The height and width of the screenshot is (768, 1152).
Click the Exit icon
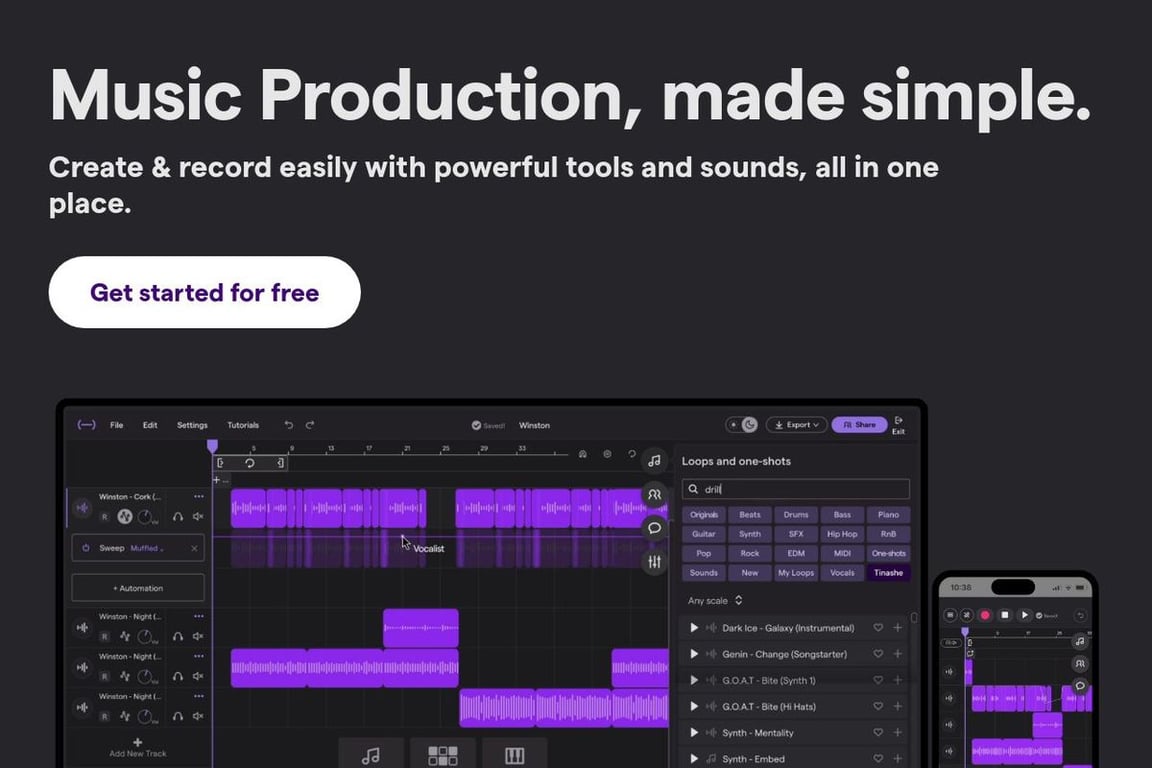899,426
